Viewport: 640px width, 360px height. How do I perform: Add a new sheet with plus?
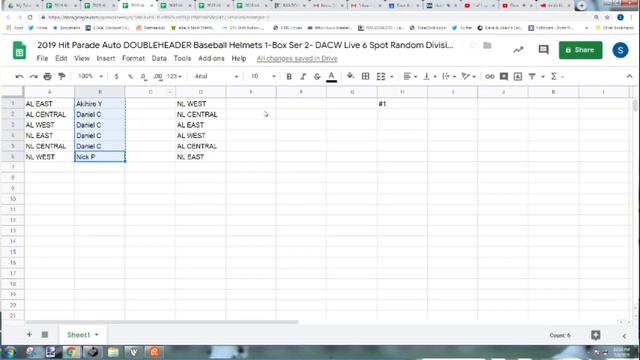pyautogui.click(x=29, y=335)
